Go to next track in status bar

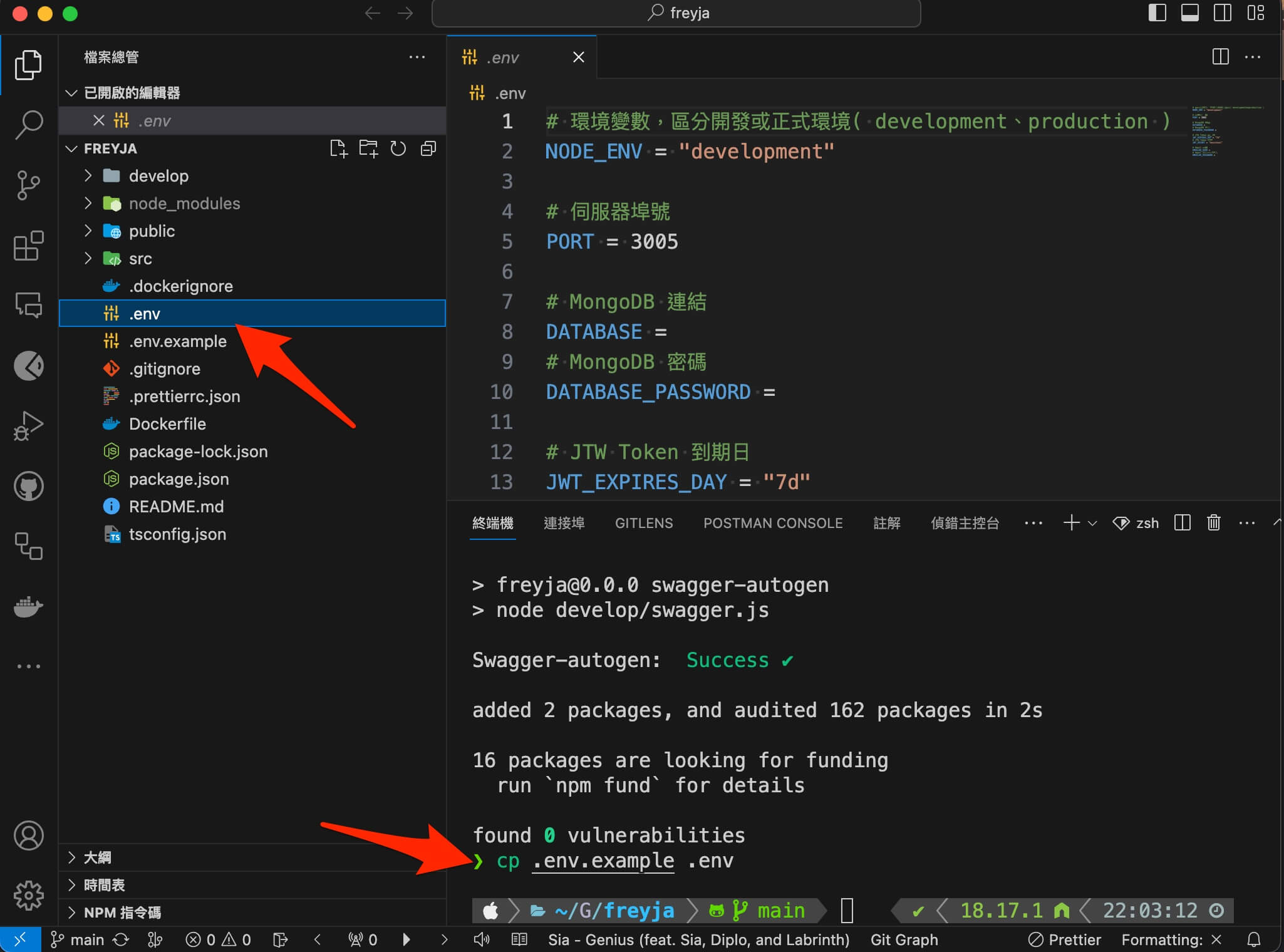(x=444, y=939)
